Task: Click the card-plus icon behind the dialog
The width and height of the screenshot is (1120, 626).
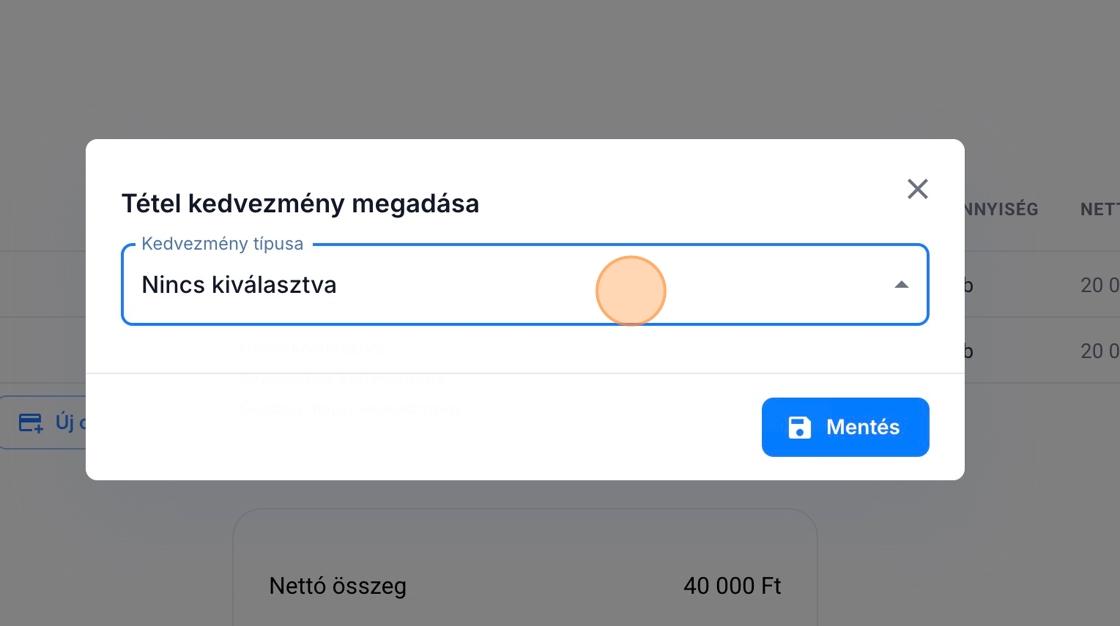Action: (31, 422)
